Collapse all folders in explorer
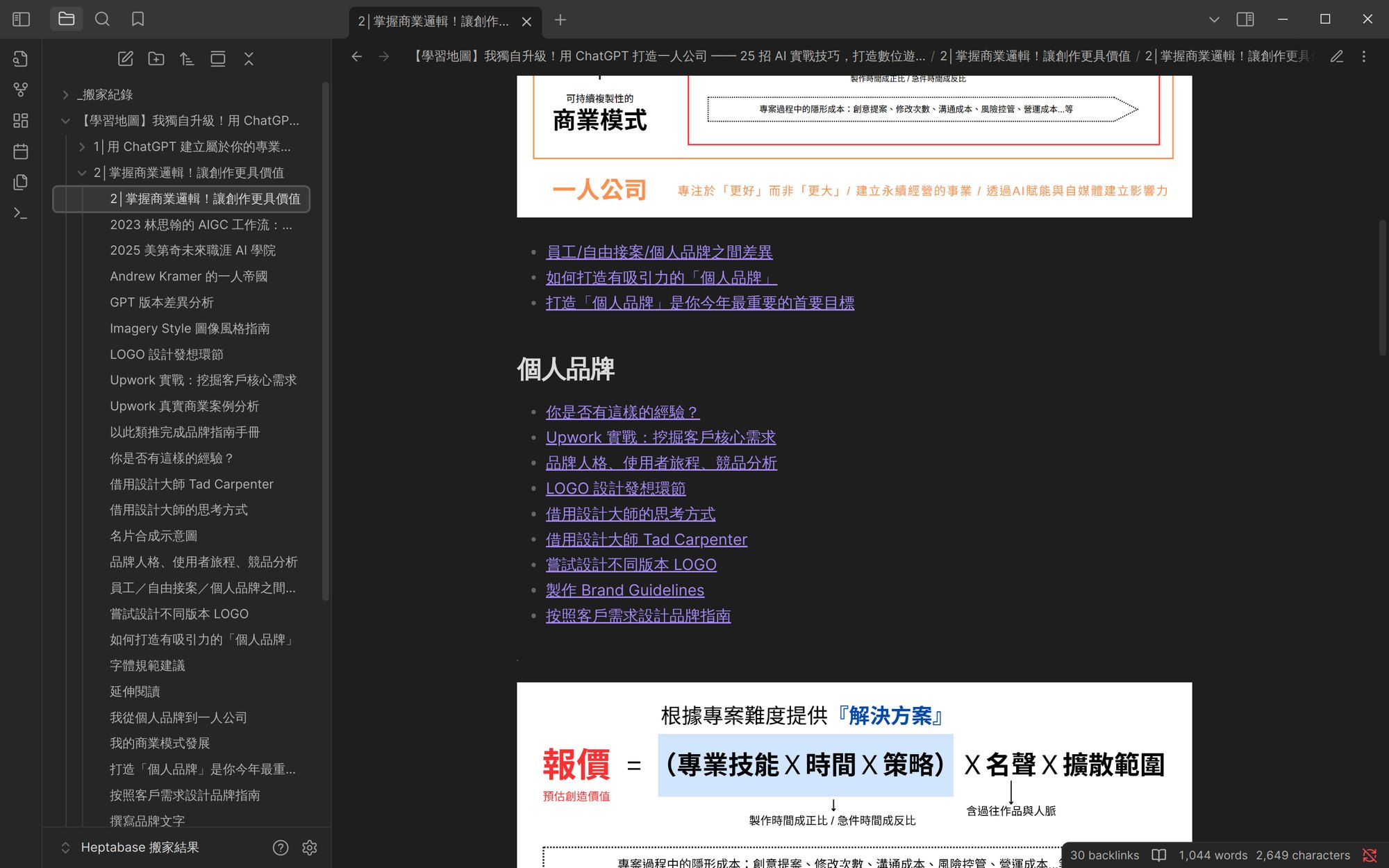1389x868 pixels. [249, 59]
